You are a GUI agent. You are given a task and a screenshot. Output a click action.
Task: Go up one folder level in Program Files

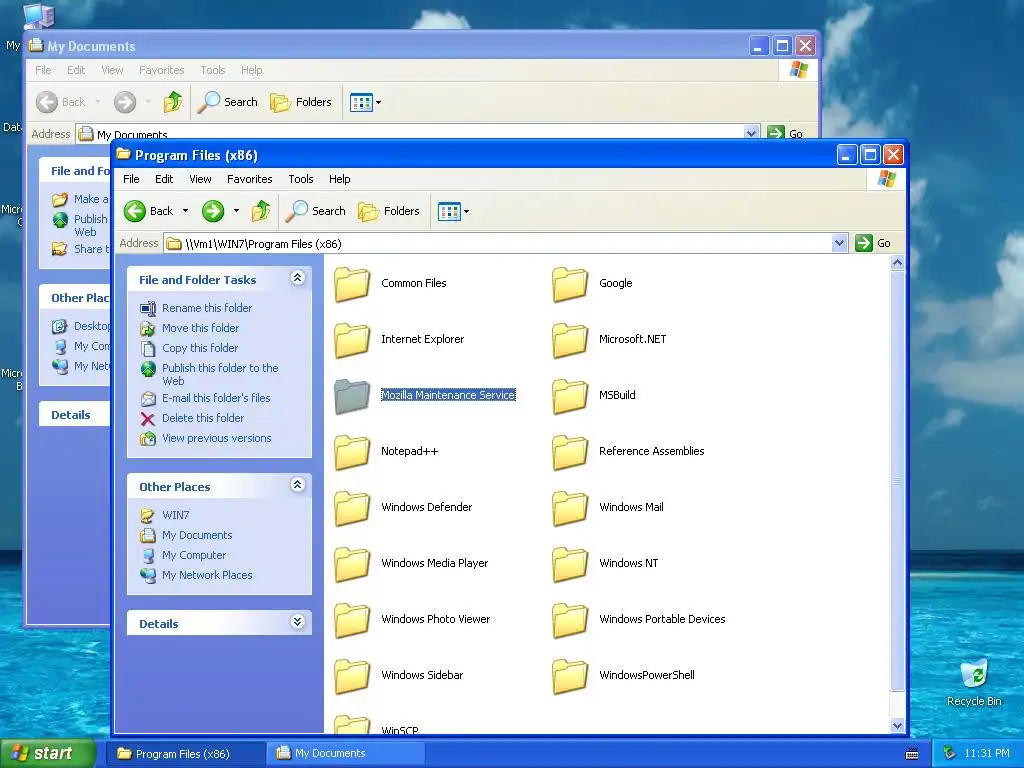[x=261, y=211]
